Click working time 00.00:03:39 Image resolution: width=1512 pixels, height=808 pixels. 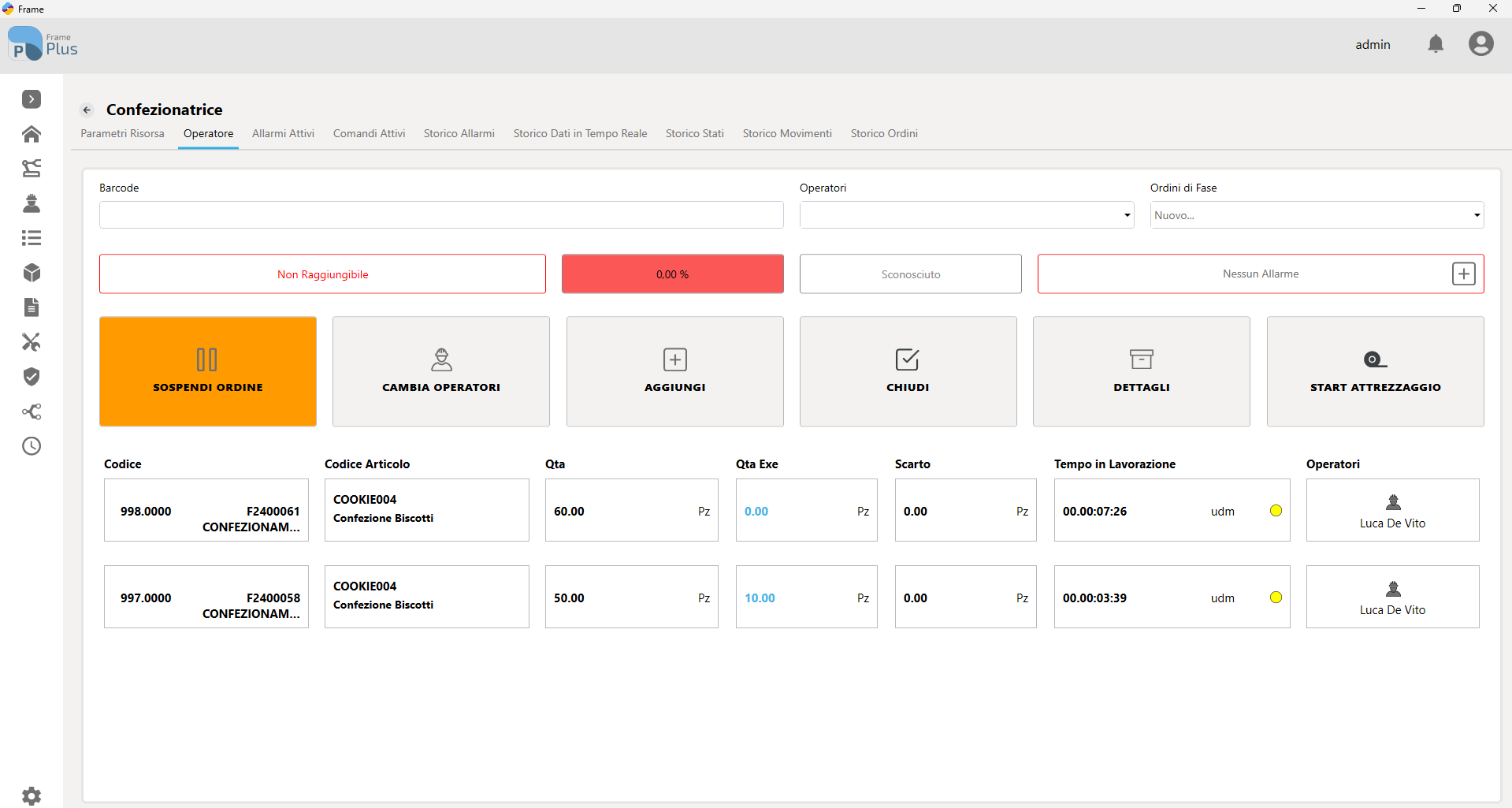[1094, 598]
